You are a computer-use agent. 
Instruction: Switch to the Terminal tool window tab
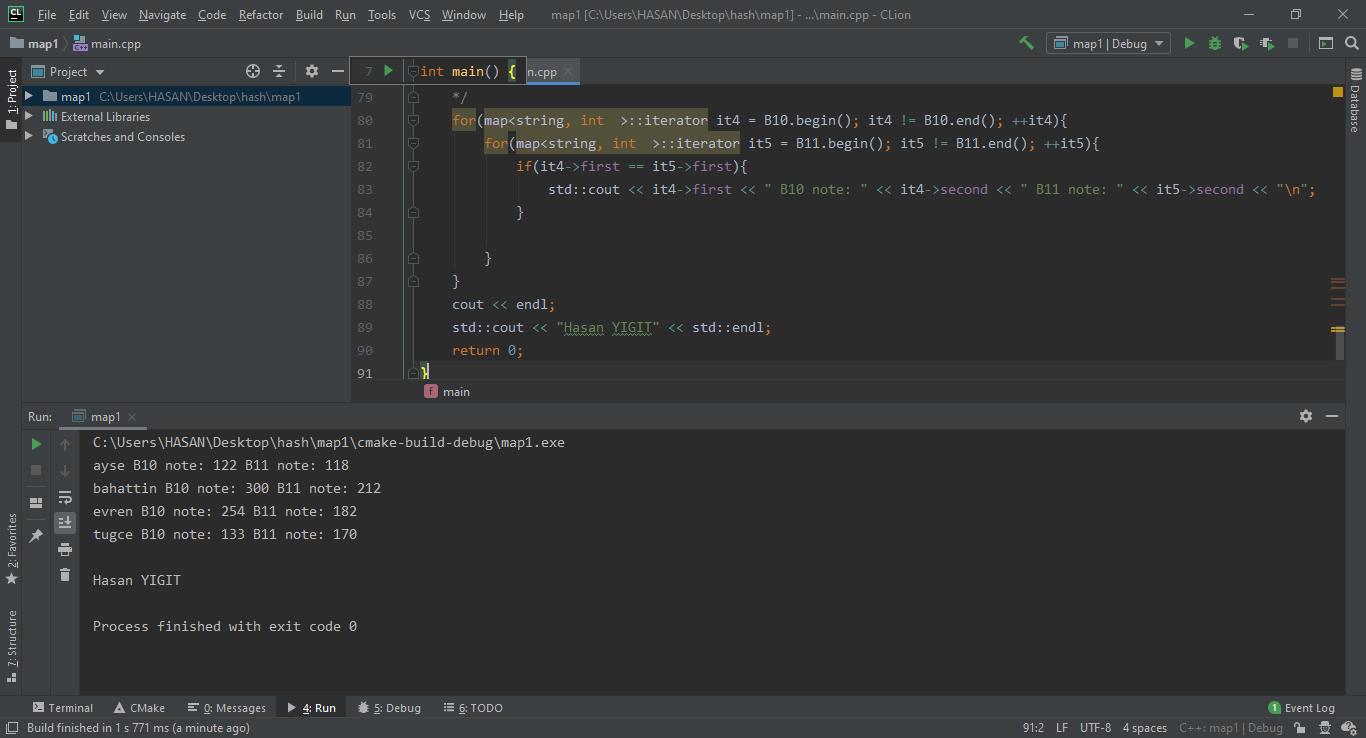[62, 707]
